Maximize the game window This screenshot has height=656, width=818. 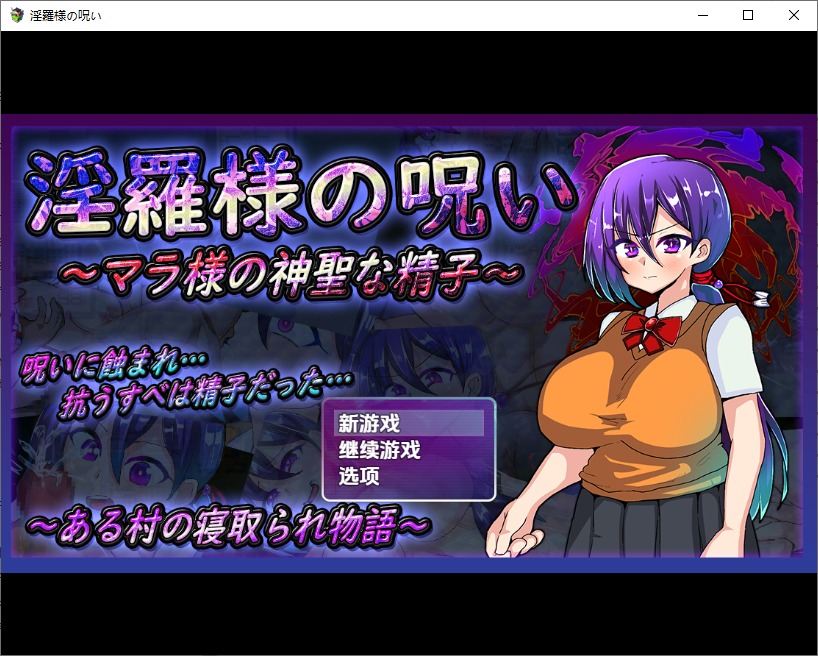[x=748, y=16]
